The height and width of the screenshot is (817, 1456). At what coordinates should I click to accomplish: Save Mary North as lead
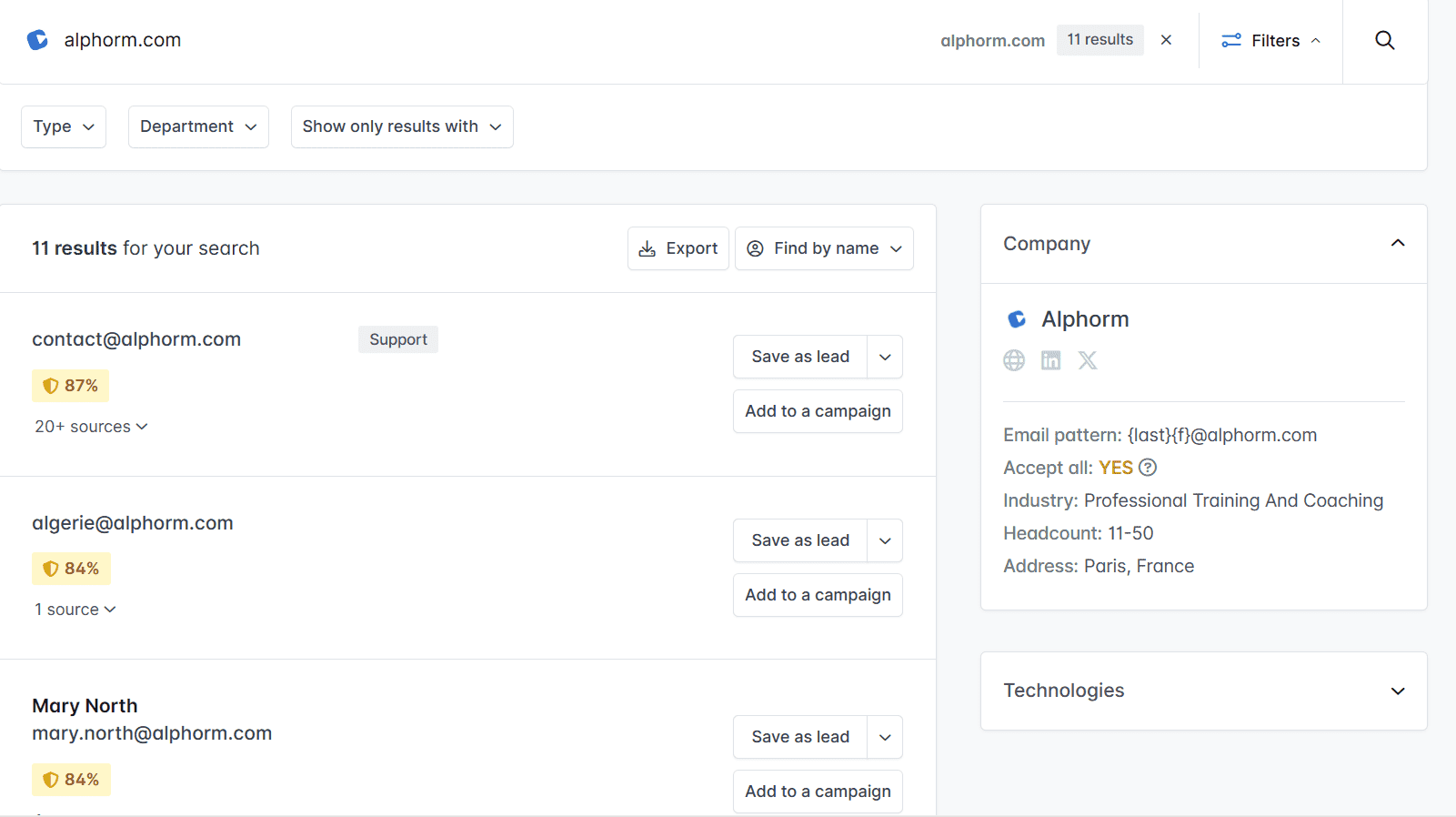coord(800,737)
